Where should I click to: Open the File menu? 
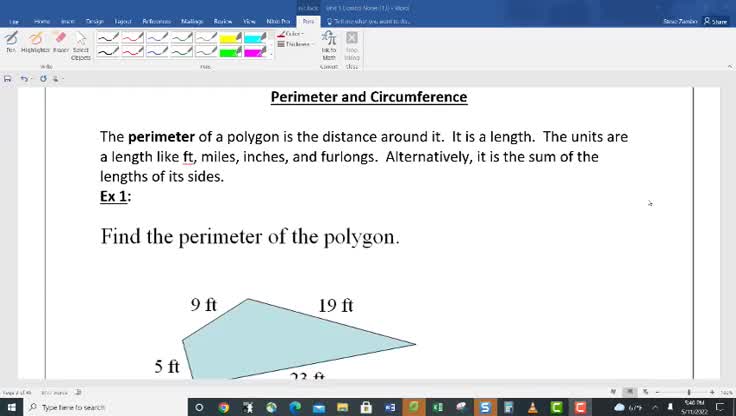tap(13, 20)
